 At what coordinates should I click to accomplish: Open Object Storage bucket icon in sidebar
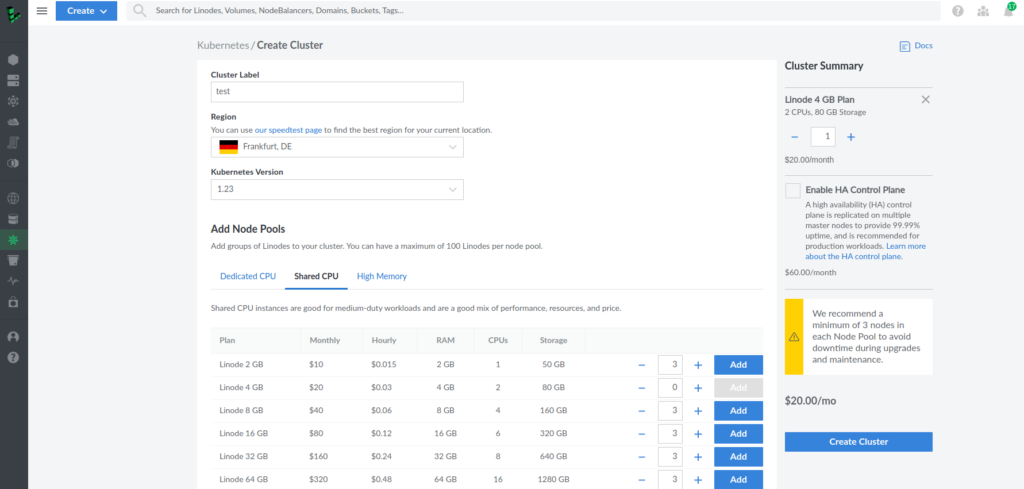point(13,260)
